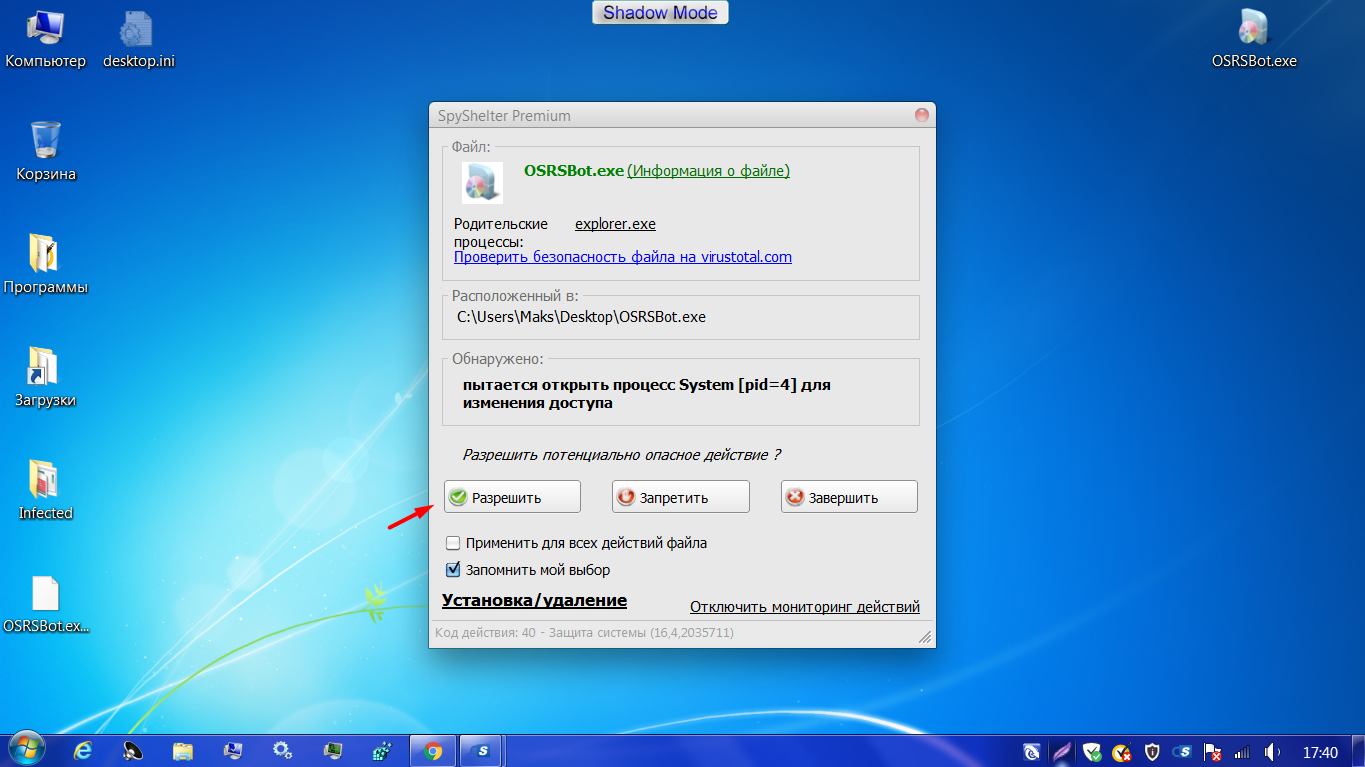The image size is (1365, 767).
Task: Click the OSRSBot.exe file icon in dialog
Action: [482, 183]
